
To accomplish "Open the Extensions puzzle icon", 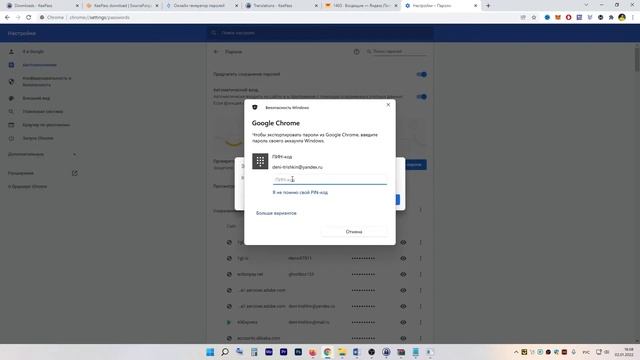I will click(611, 18).
